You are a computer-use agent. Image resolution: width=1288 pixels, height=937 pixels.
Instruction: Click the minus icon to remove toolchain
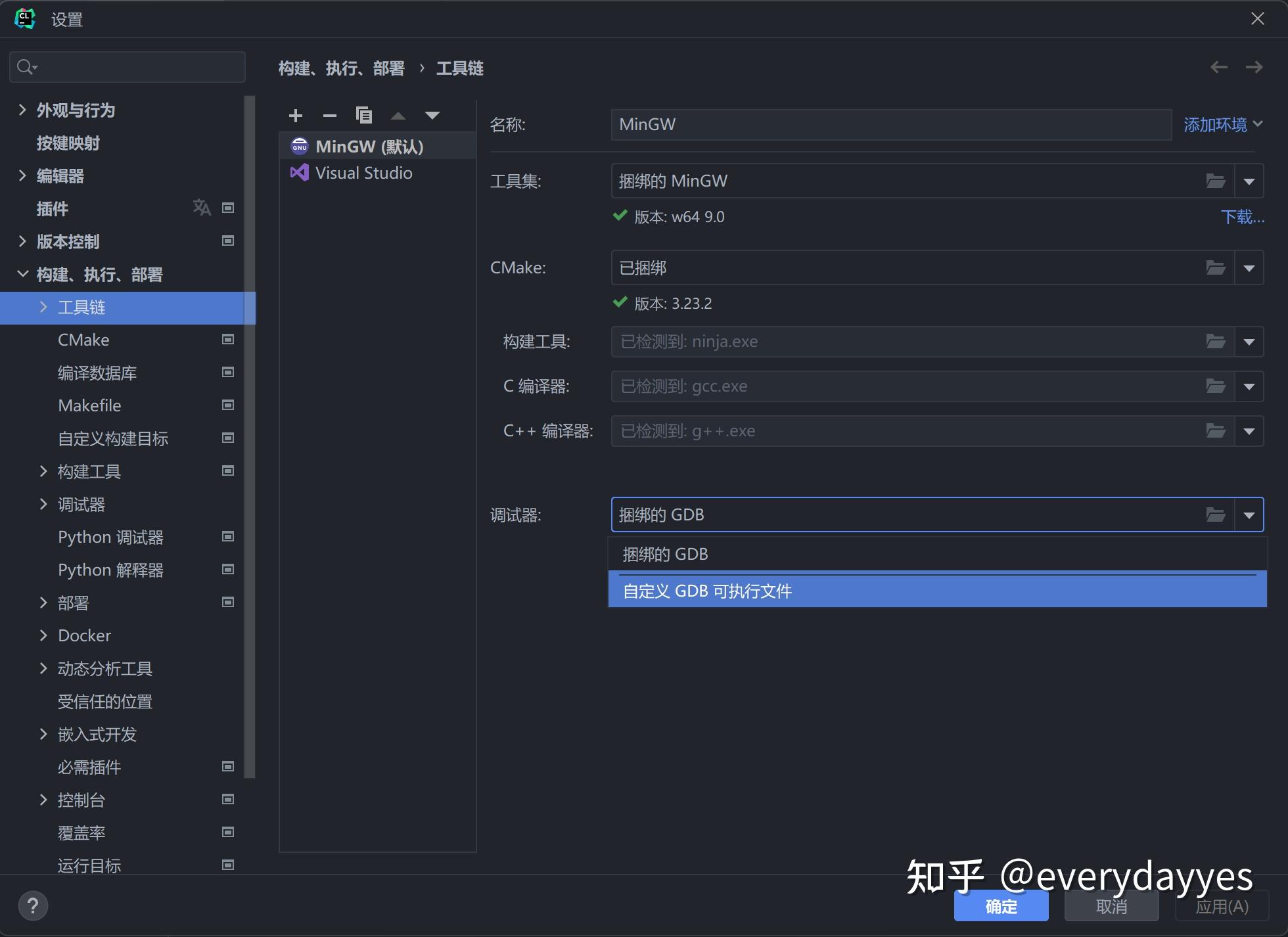[329, 116]
